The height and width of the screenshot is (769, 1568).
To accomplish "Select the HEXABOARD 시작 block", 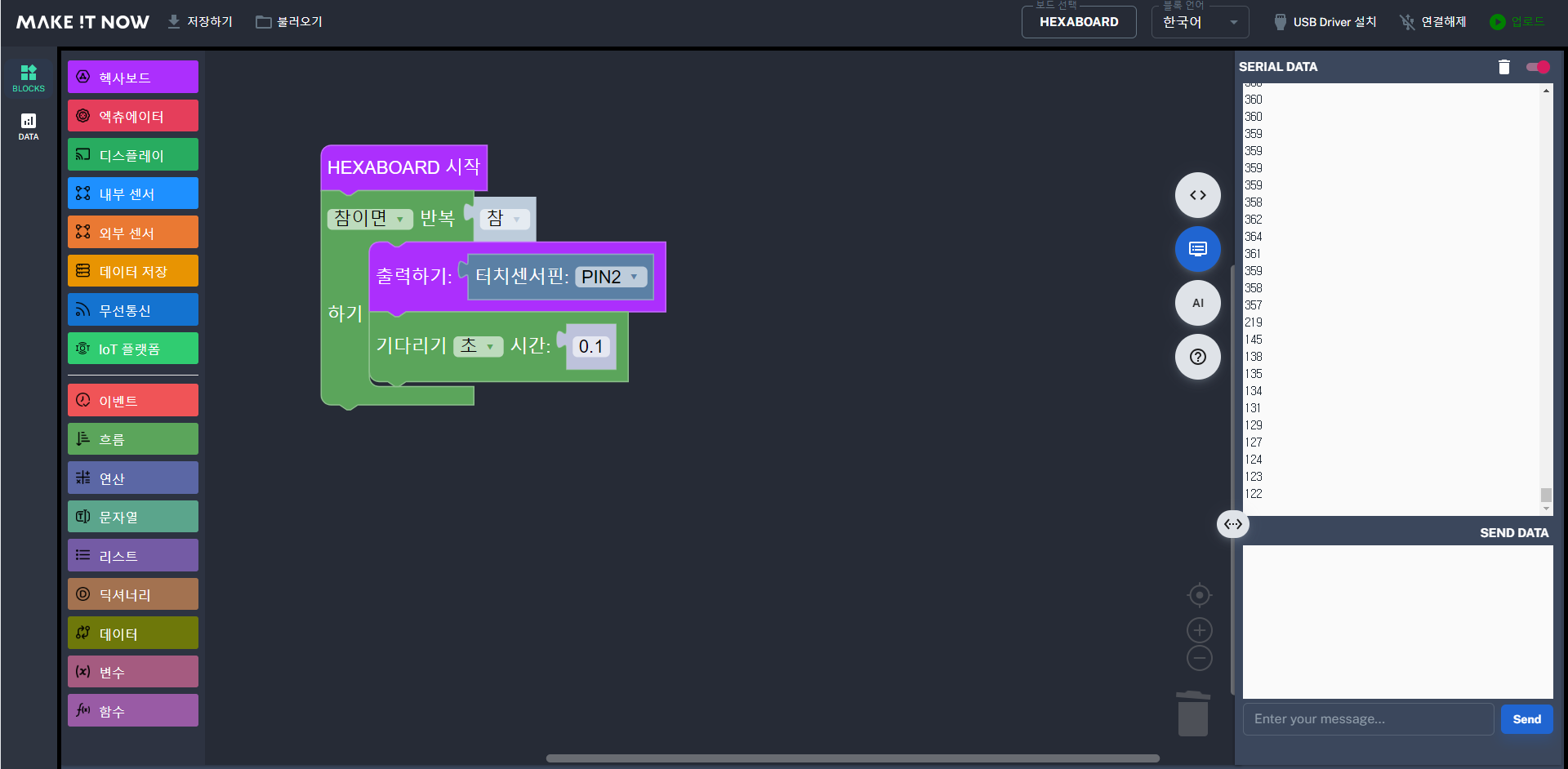I will pos(403,167).
